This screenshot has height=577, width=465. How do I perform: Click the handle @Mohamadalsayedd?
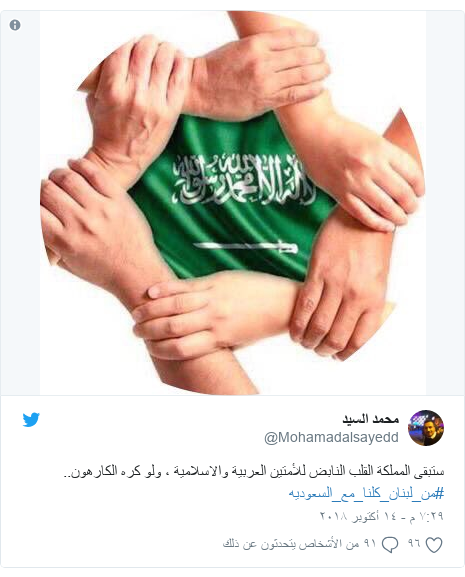331,437
